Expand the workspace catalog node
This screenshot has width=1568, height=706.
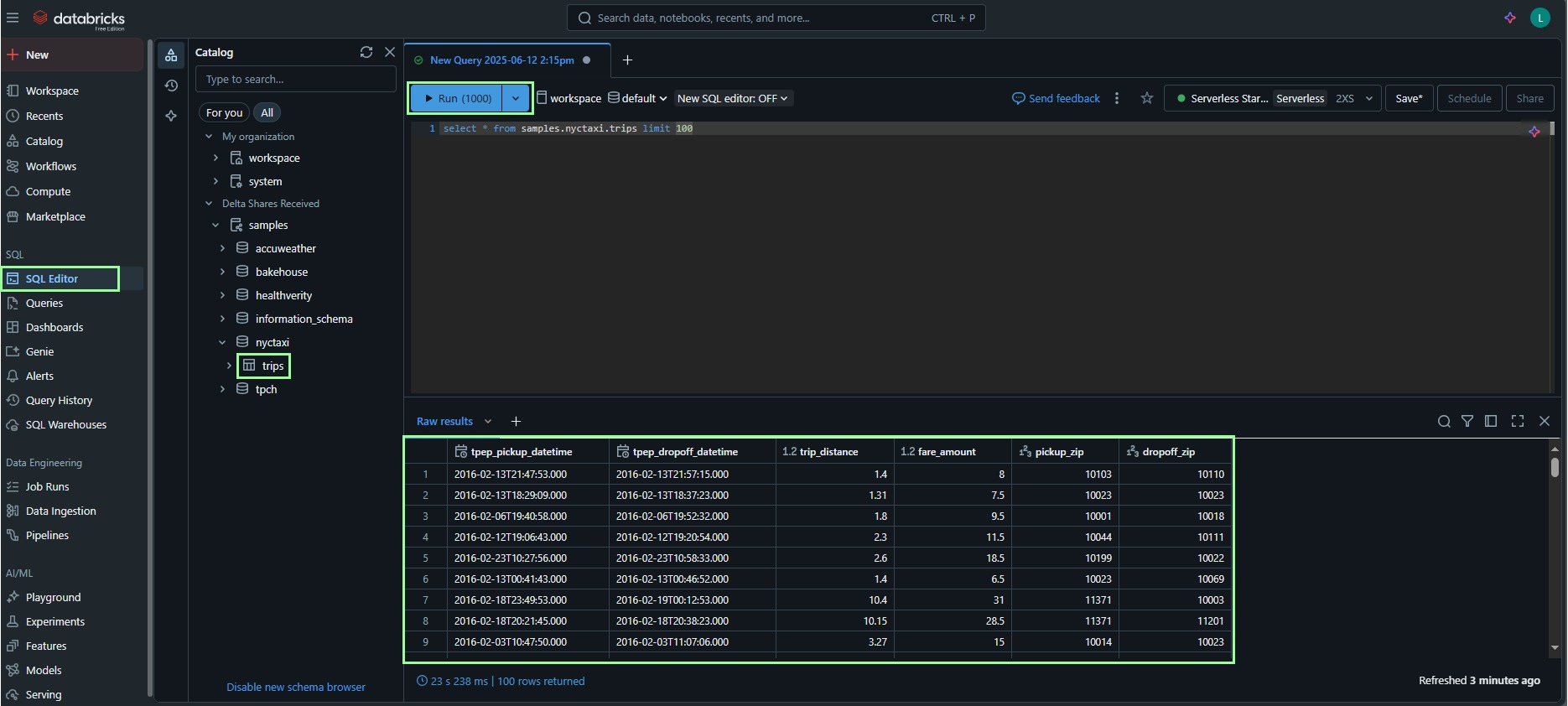[x=215, y=158]
